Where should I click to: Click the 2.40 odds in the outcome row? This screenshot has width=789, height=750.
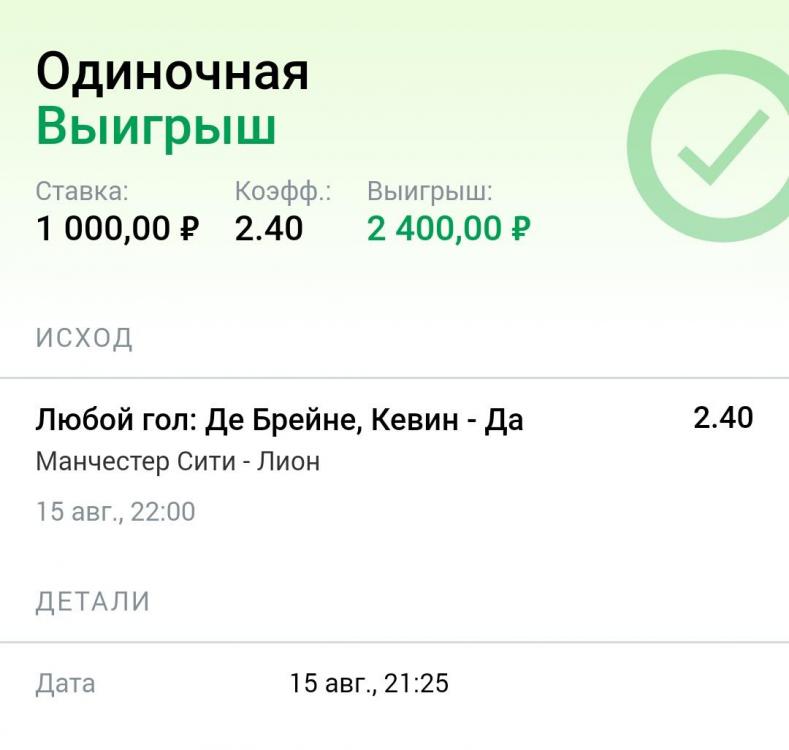723,418
